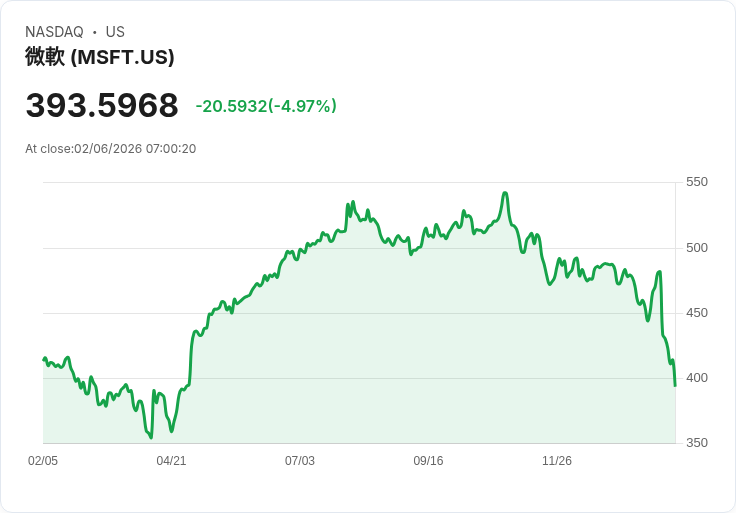This screenshot has height=513, width=736.
Task: Select the 07/03 date on x-axis
Action: (299, 461)
